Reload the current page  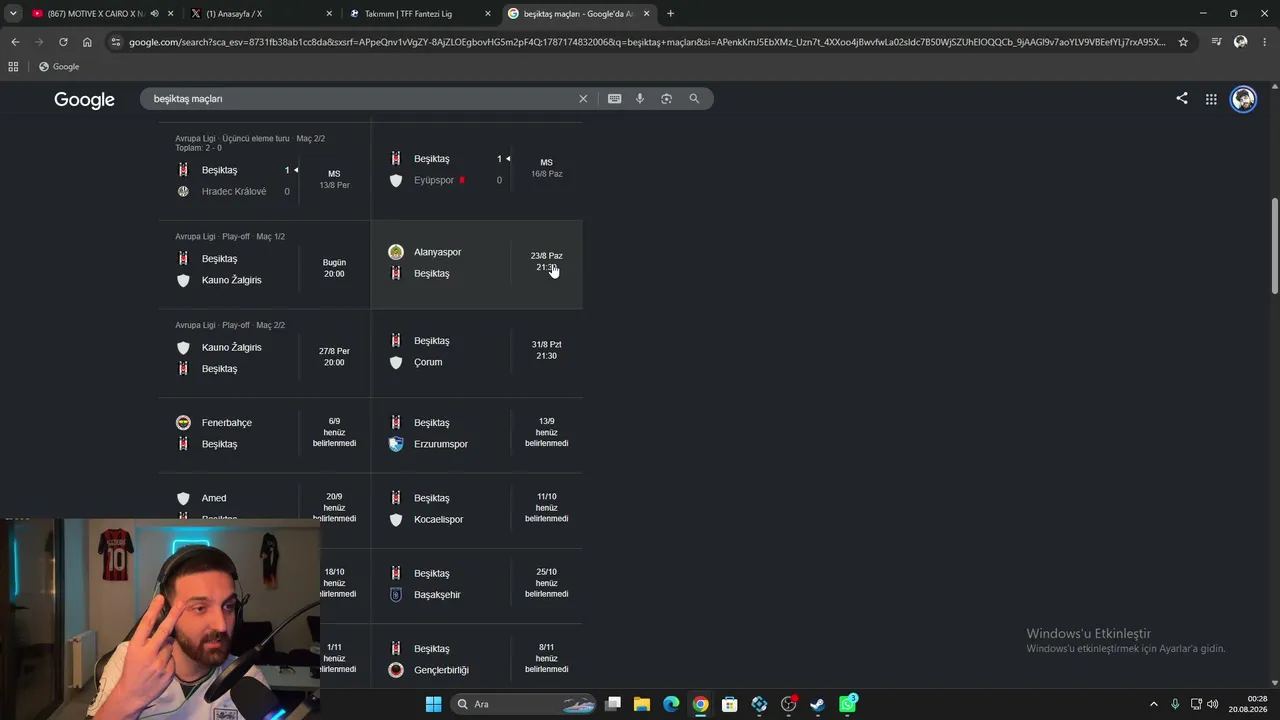pyautogui.click(x=63, y=42)
